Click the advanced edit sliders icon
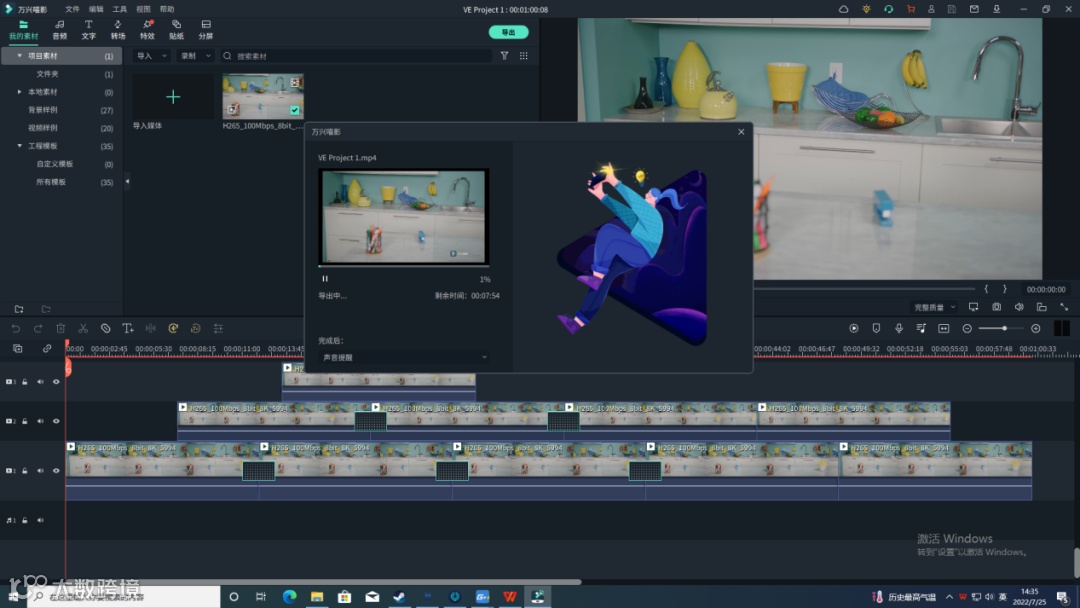The width and height of the screenshot is (1080, 608). coord(218,328)
